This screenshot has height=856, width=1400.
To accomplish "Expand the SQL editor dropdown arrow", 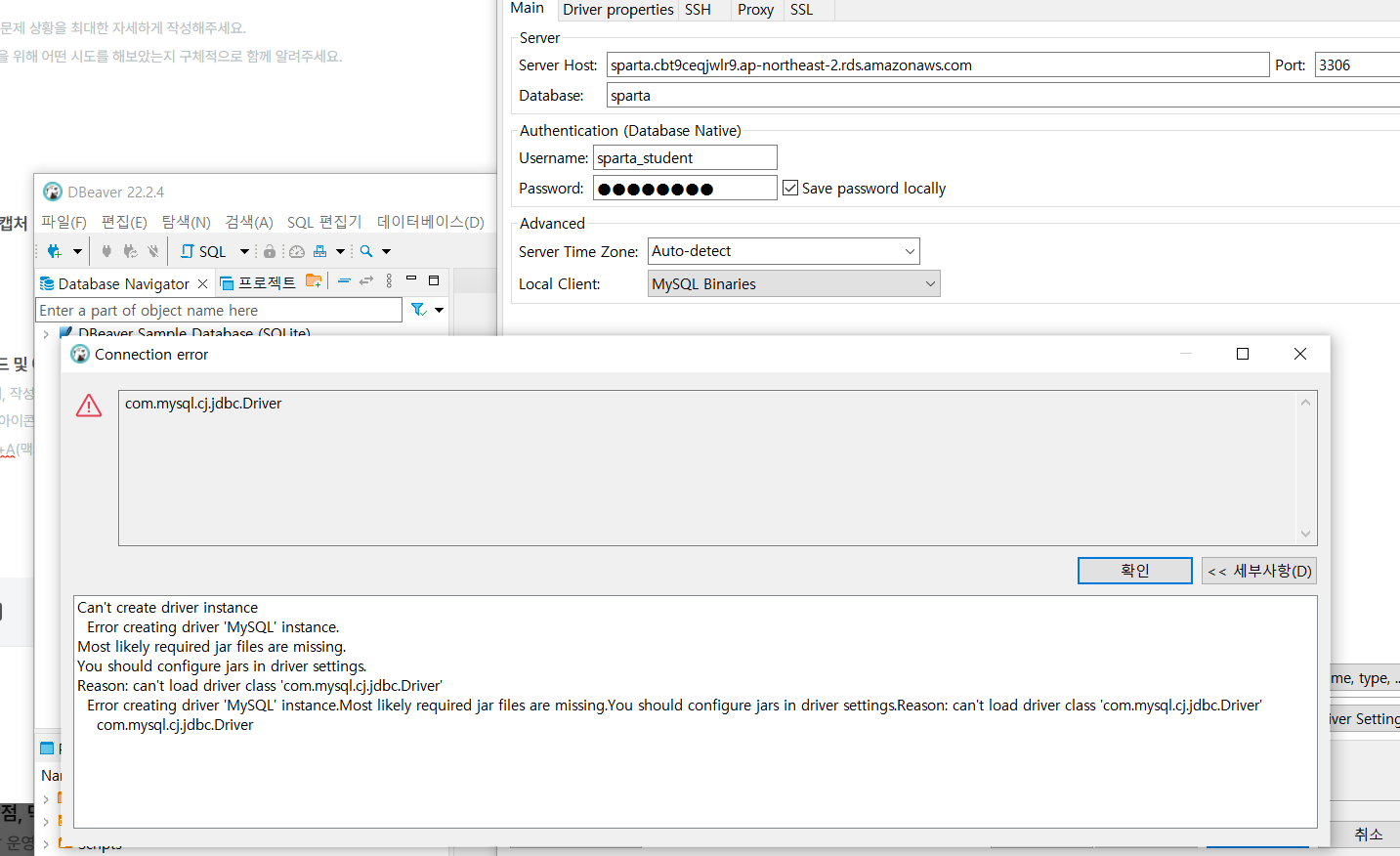I will tap(244, 251).
